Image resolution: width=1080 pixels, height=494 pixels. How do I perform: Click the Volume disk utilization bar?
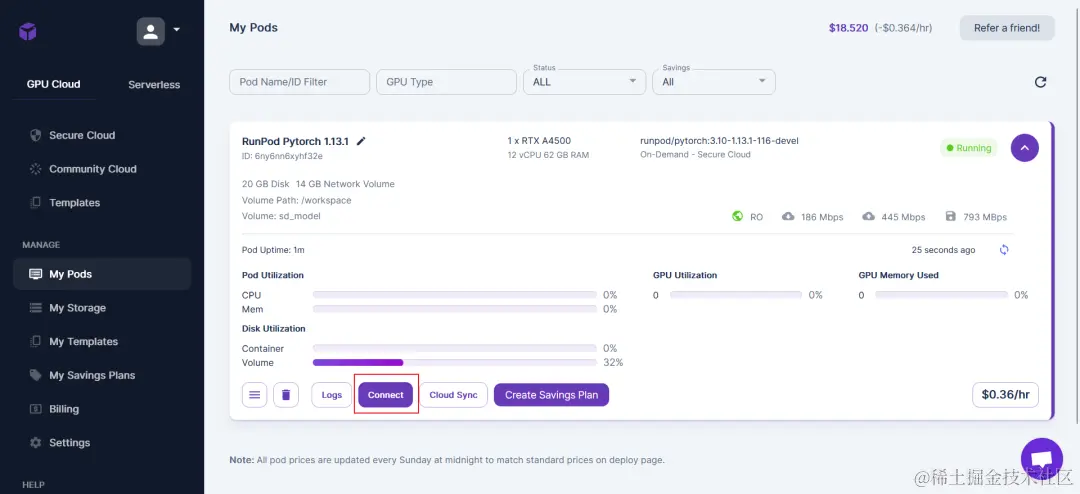[455, 362]
